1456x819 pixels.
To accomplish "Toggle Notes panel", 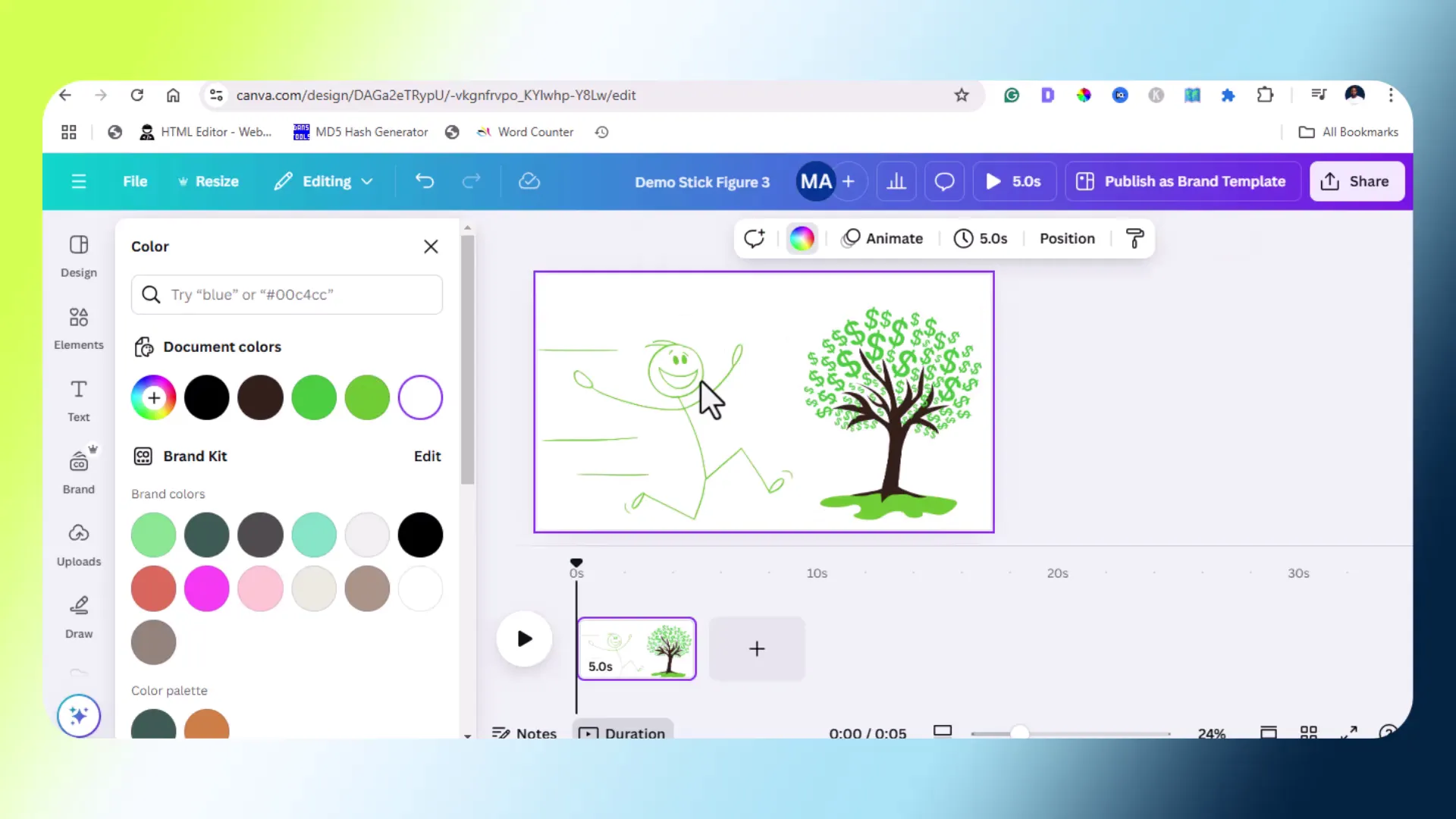I will pos(525,733).
